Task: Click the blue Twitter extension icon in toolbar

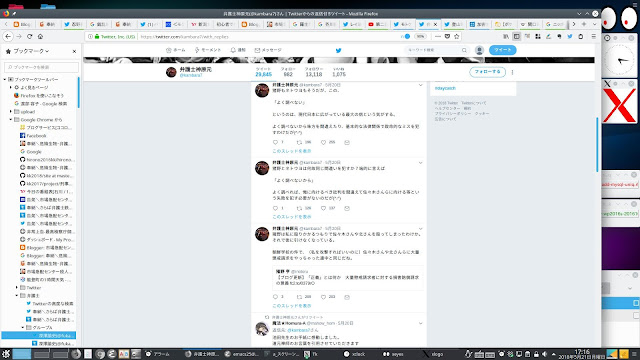Action: 570,36
